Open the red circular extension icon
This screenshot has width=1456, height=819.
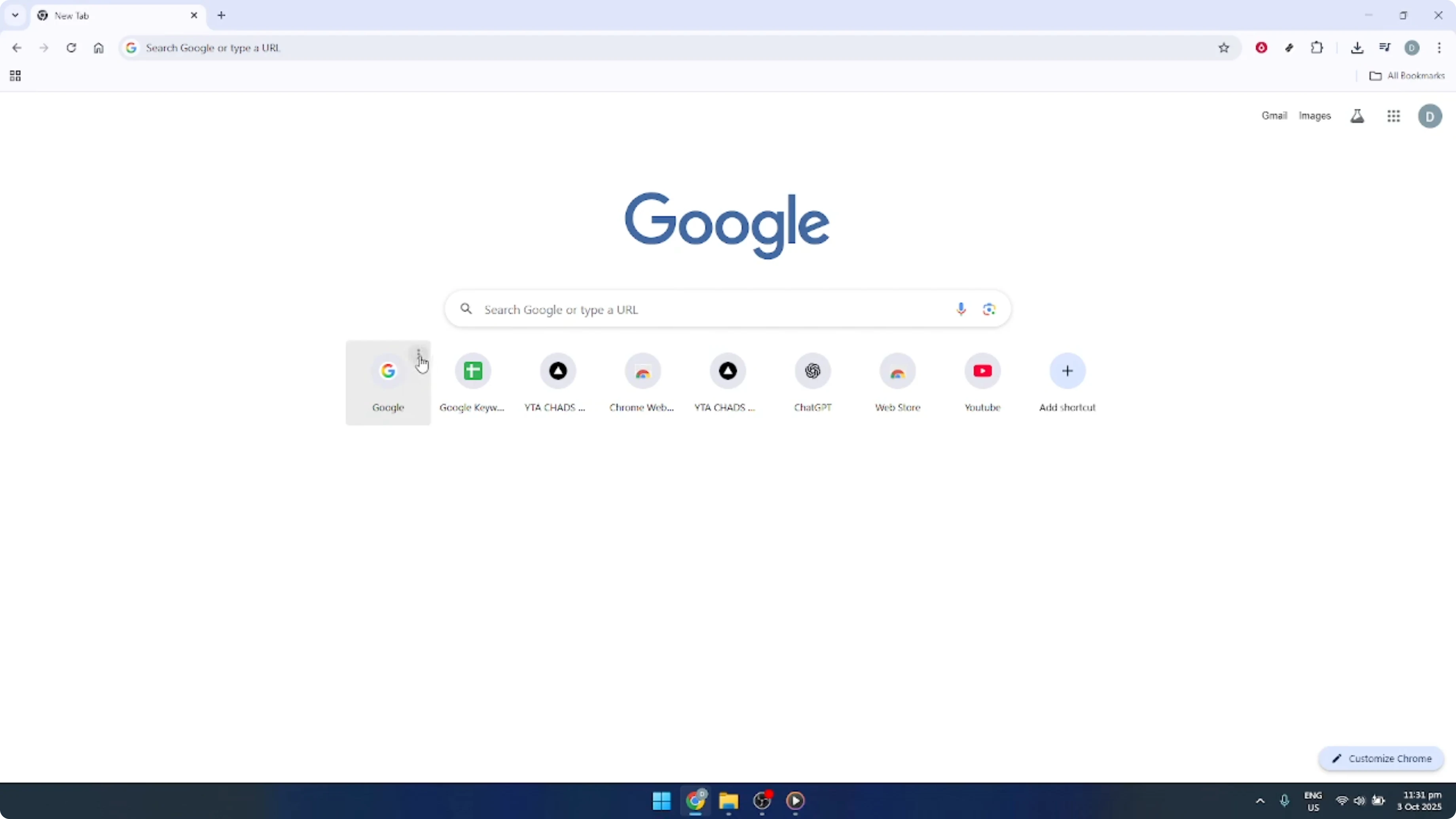[x=1261, y=48]
